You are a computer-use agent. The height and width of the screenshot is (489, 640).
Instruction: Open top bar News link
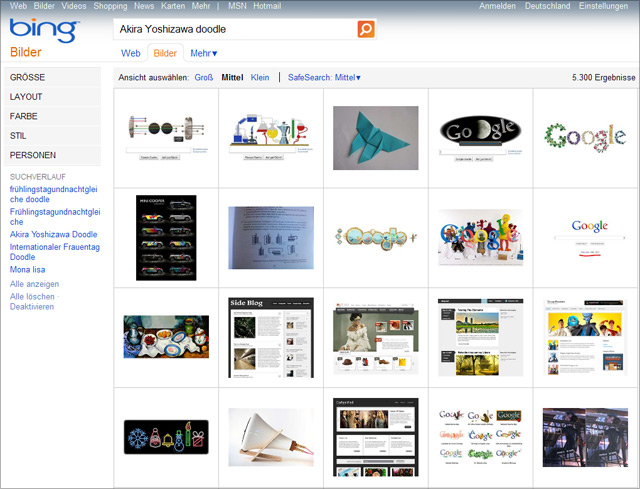coord(144,6)
